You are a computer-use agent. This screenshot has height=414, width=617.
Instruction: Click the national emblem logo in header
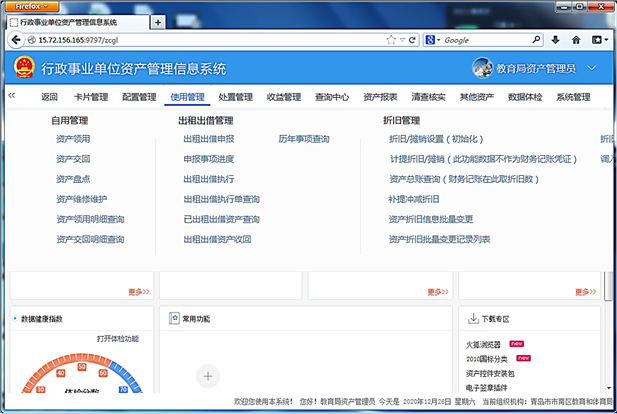[24, 67]
